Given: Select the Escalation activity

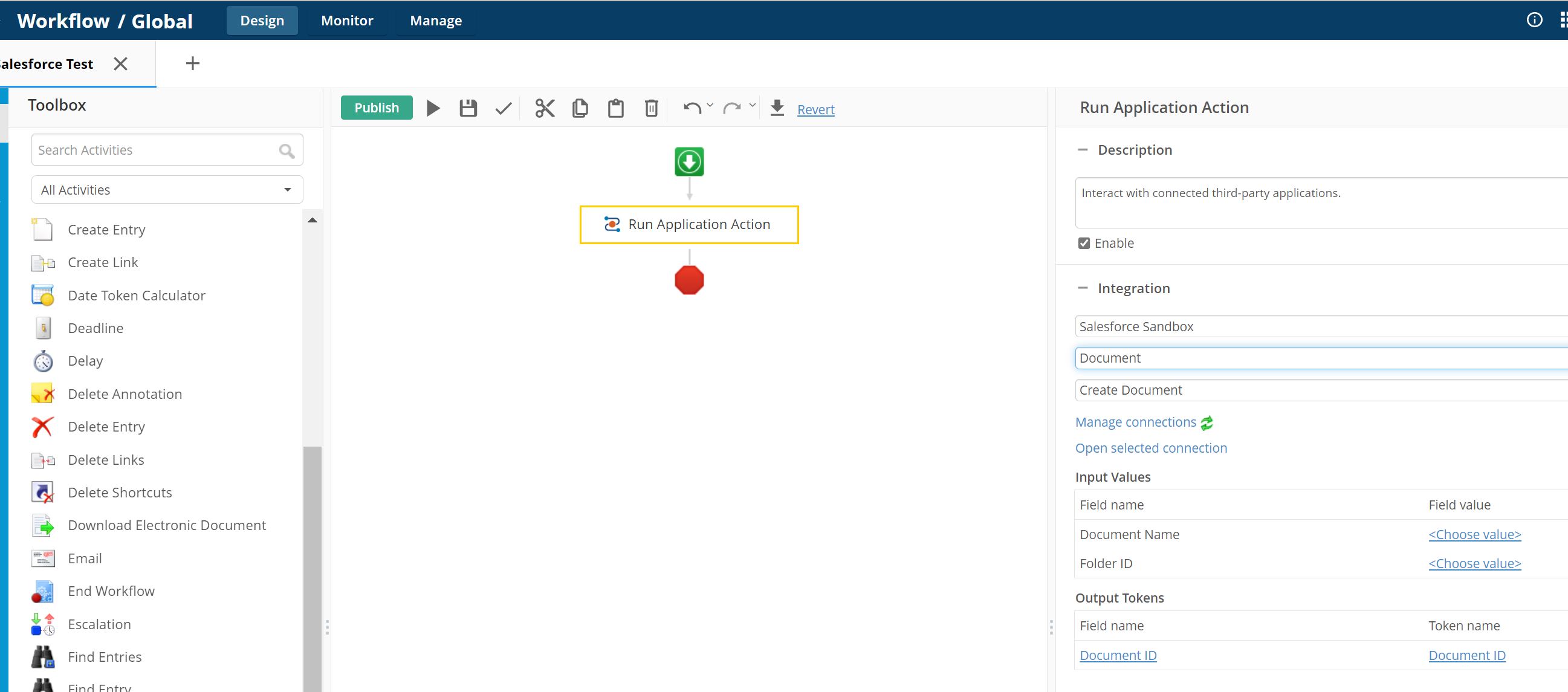Looking at the screenshot, I should click(99, 624).
